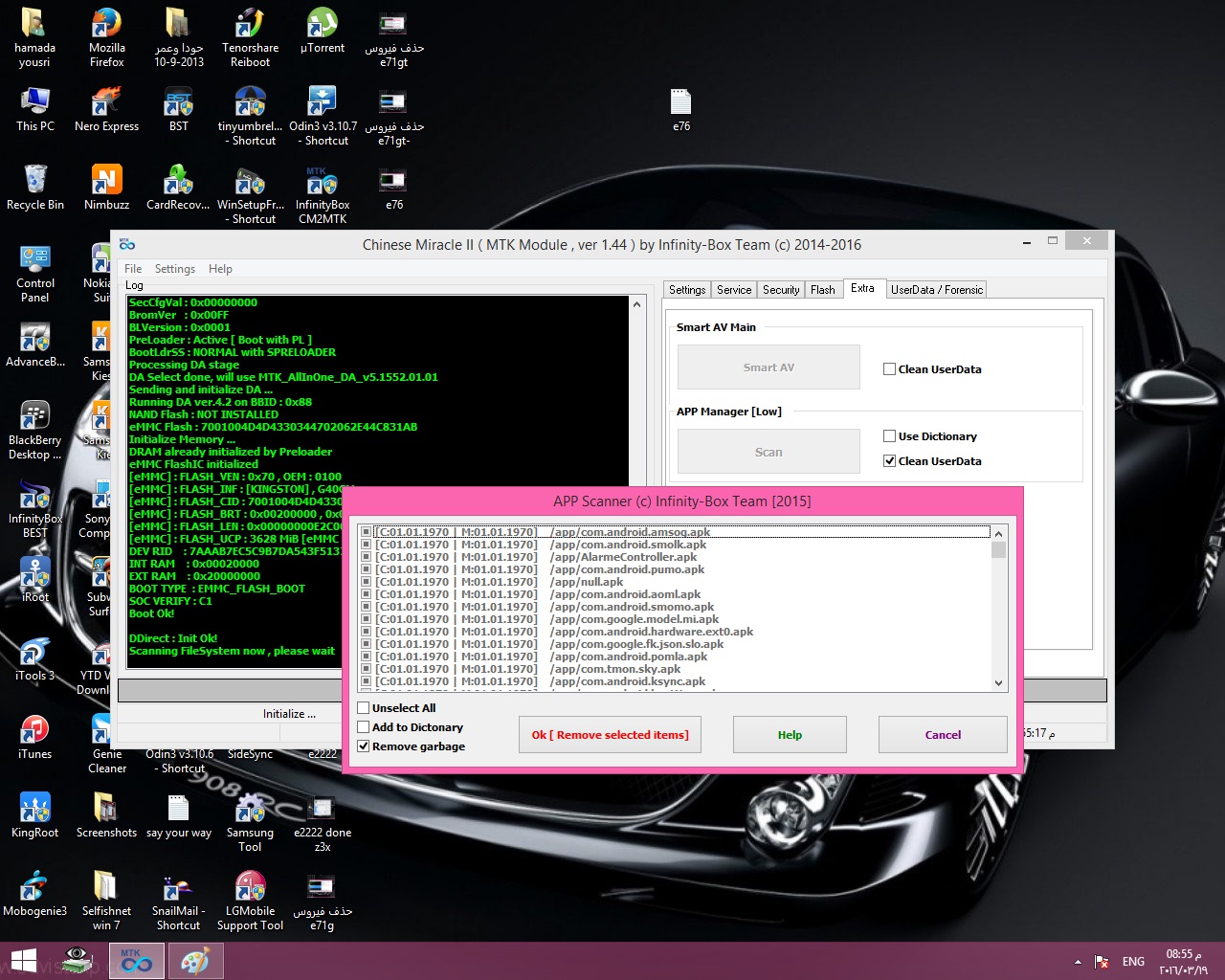Click the app list scrollbar down arrow
The image size is (1225, 980).
click(x=998, y=682)
